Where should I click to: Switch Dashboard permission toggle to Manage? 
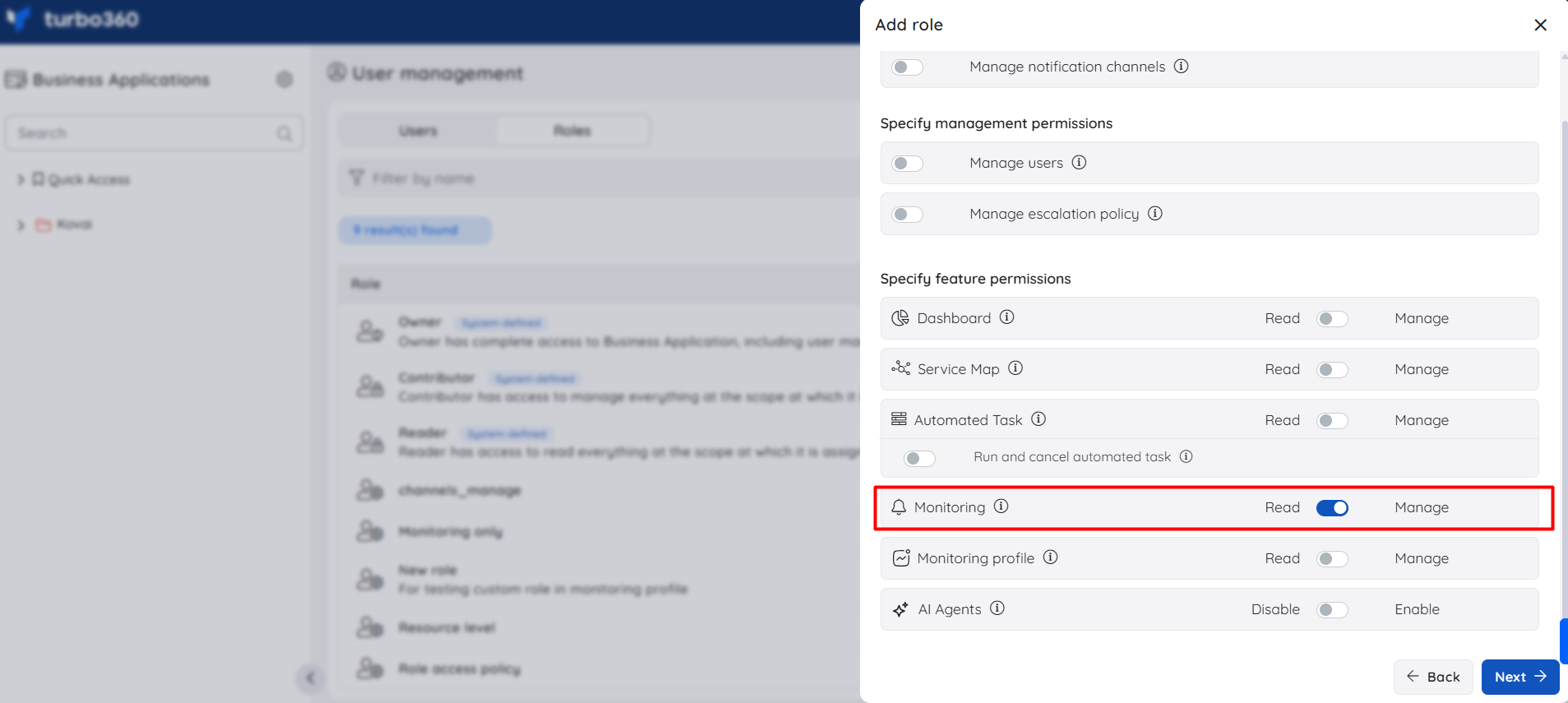tap(1332, 319)
